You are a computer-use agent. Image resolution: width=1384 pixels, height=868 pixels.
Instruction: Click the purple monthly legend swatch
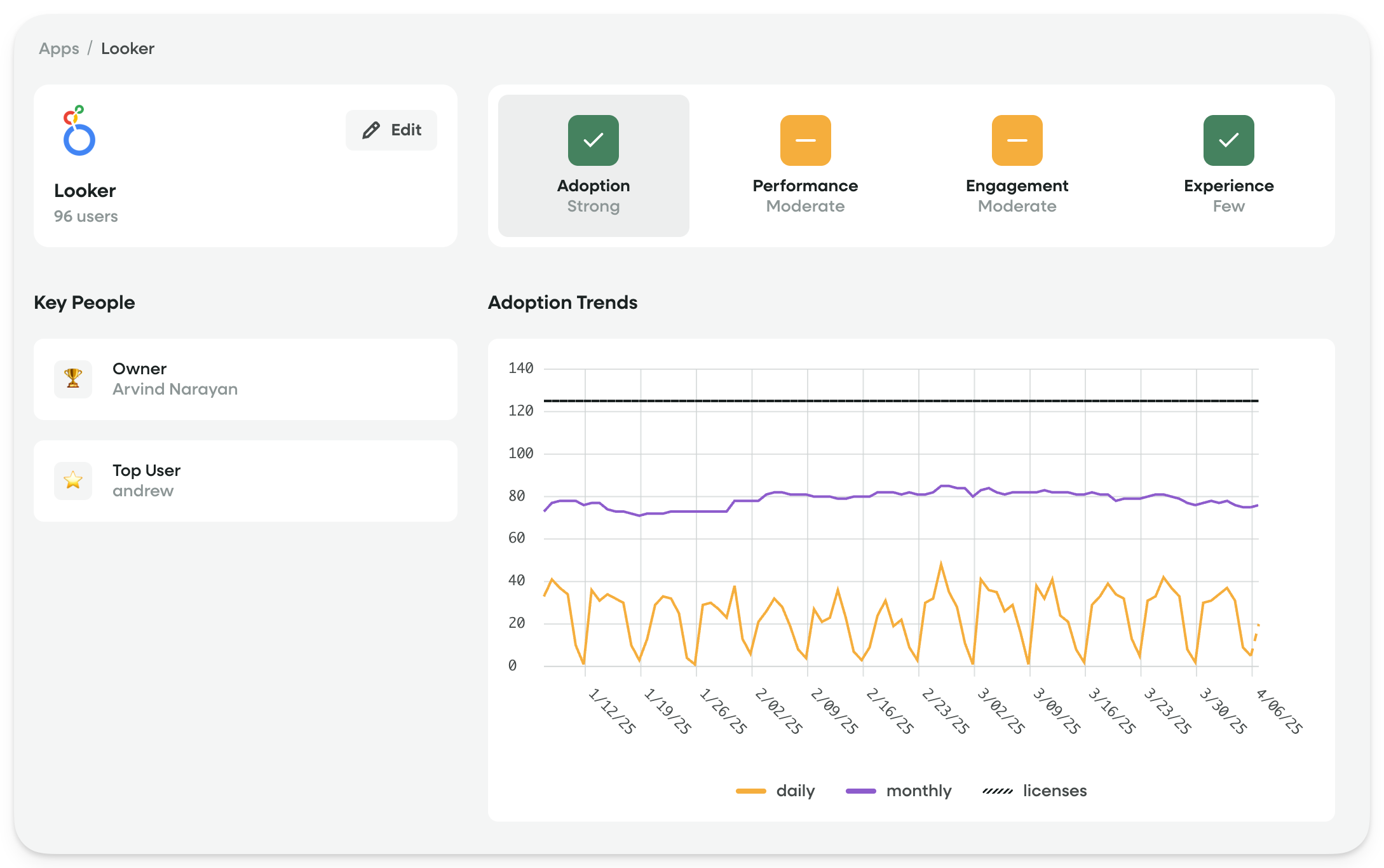pyautogui.click(x=861, y=791)
